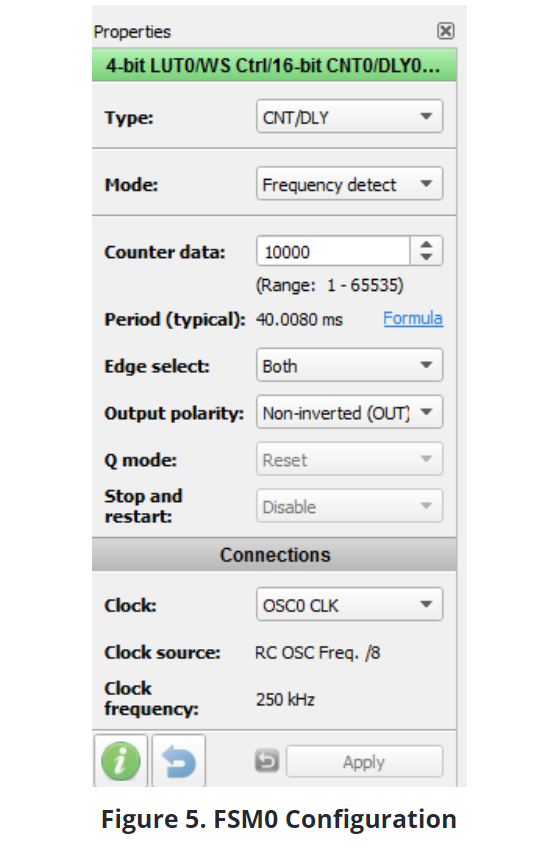Expand the Edge select dropdown

point(349,365)
